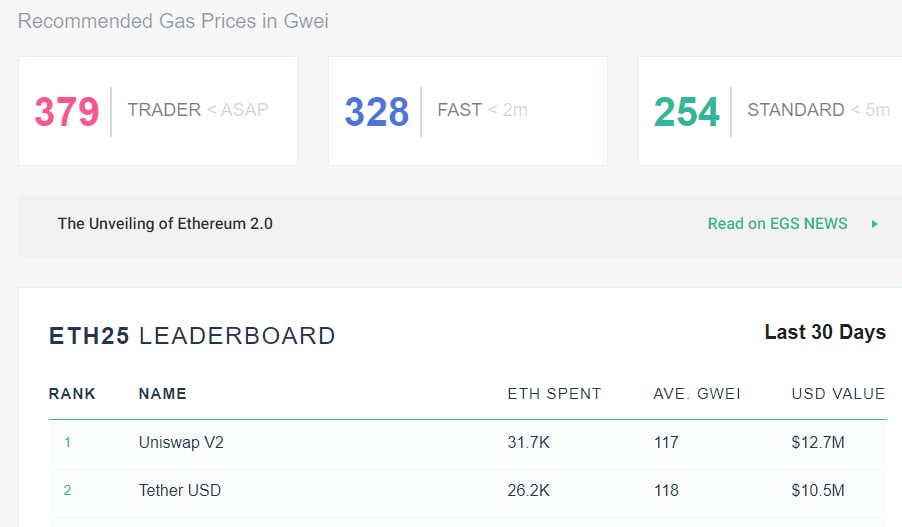Click the ETH25 LEADERBOARD heading
Viewport: 902px width, 527px height.
click(x=192, y=337)
